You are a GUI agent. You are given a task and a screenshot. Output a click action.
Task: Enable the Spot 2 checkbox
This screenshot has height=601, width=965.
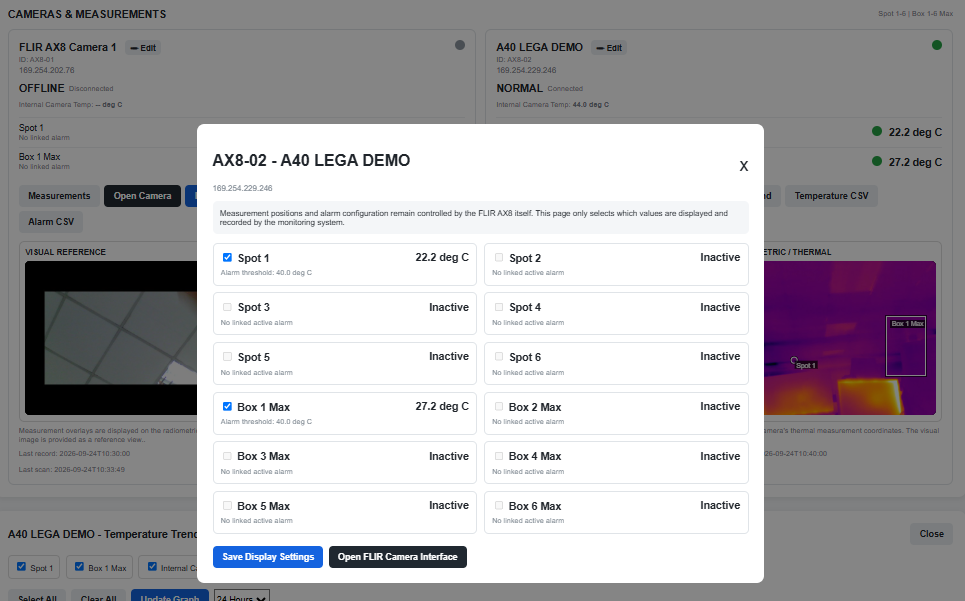(499, 258)
